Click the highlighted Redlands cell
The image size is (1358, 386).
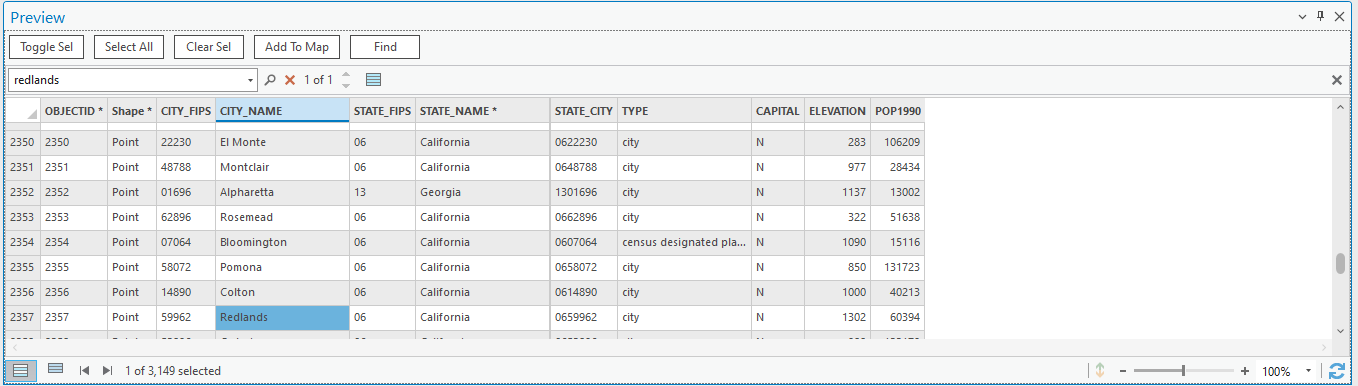[x=282, y=317]
